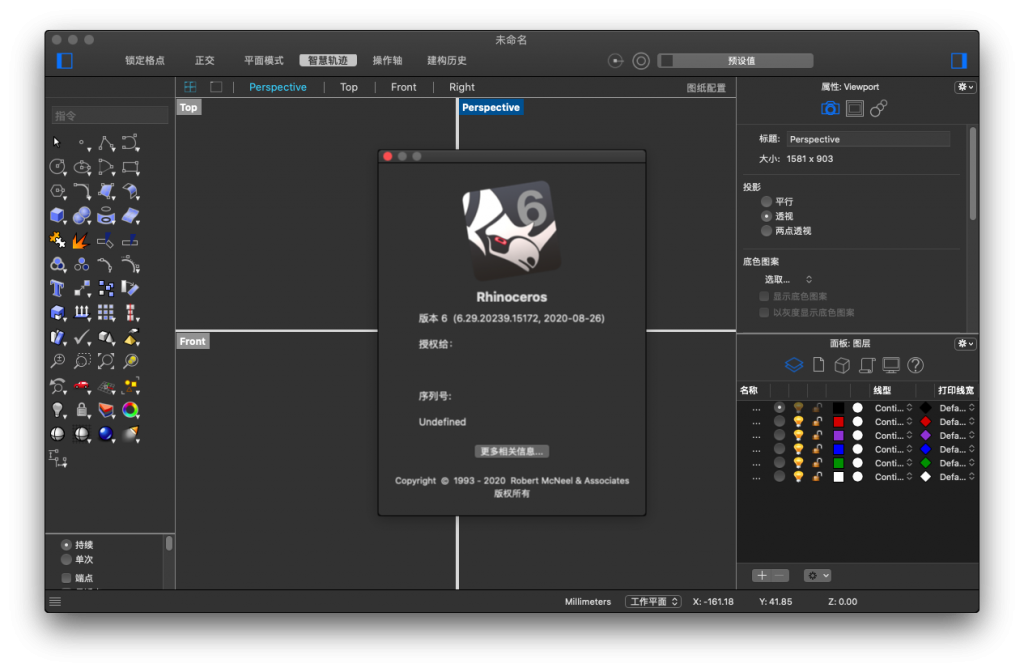This screenshot has width=1024, height=672.
Task: Open the properties panel gear dropdown
Action: (x=965, y=87)
